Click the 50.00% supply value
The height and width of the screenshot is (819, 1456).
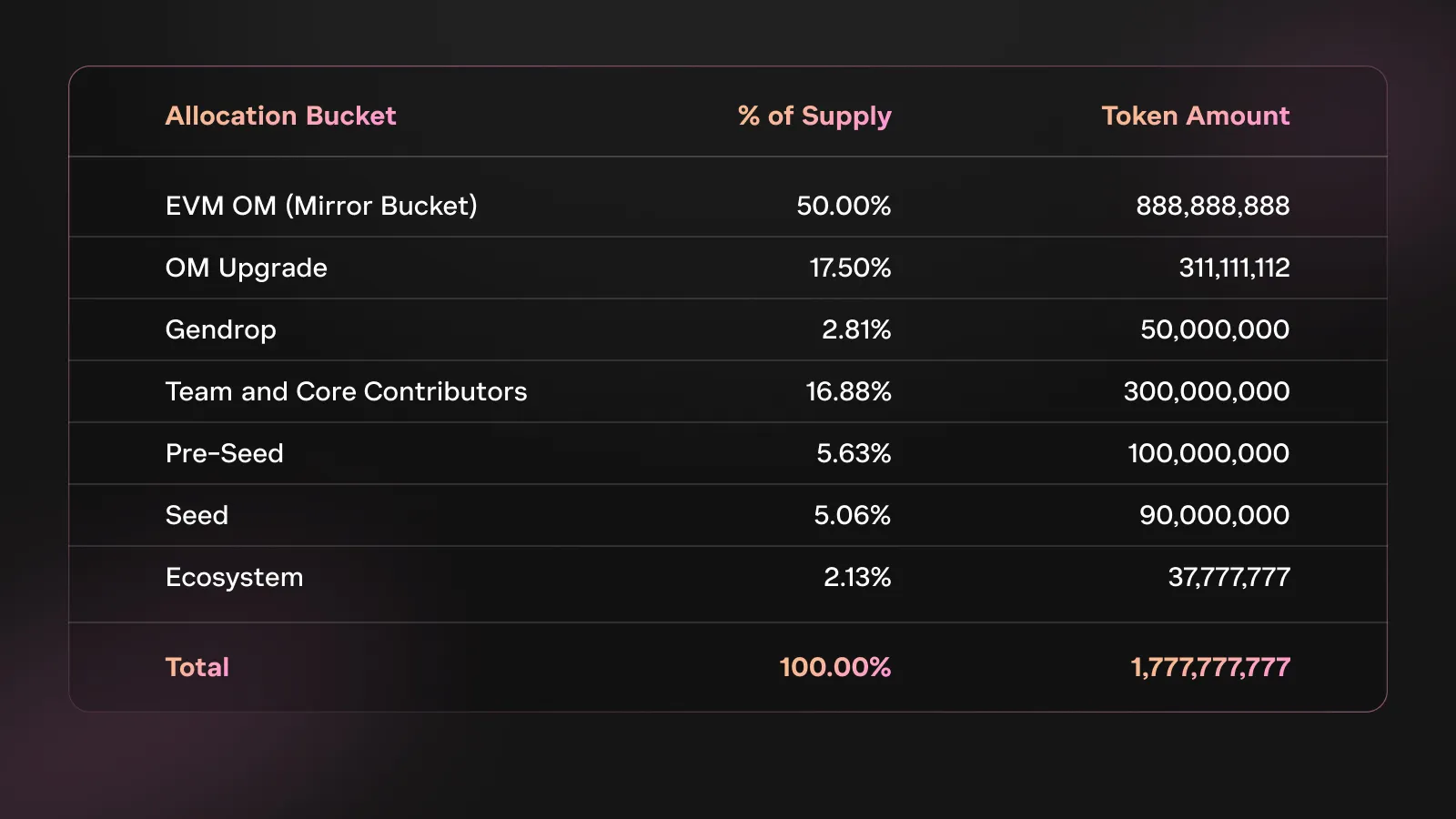tap(843, 206)
